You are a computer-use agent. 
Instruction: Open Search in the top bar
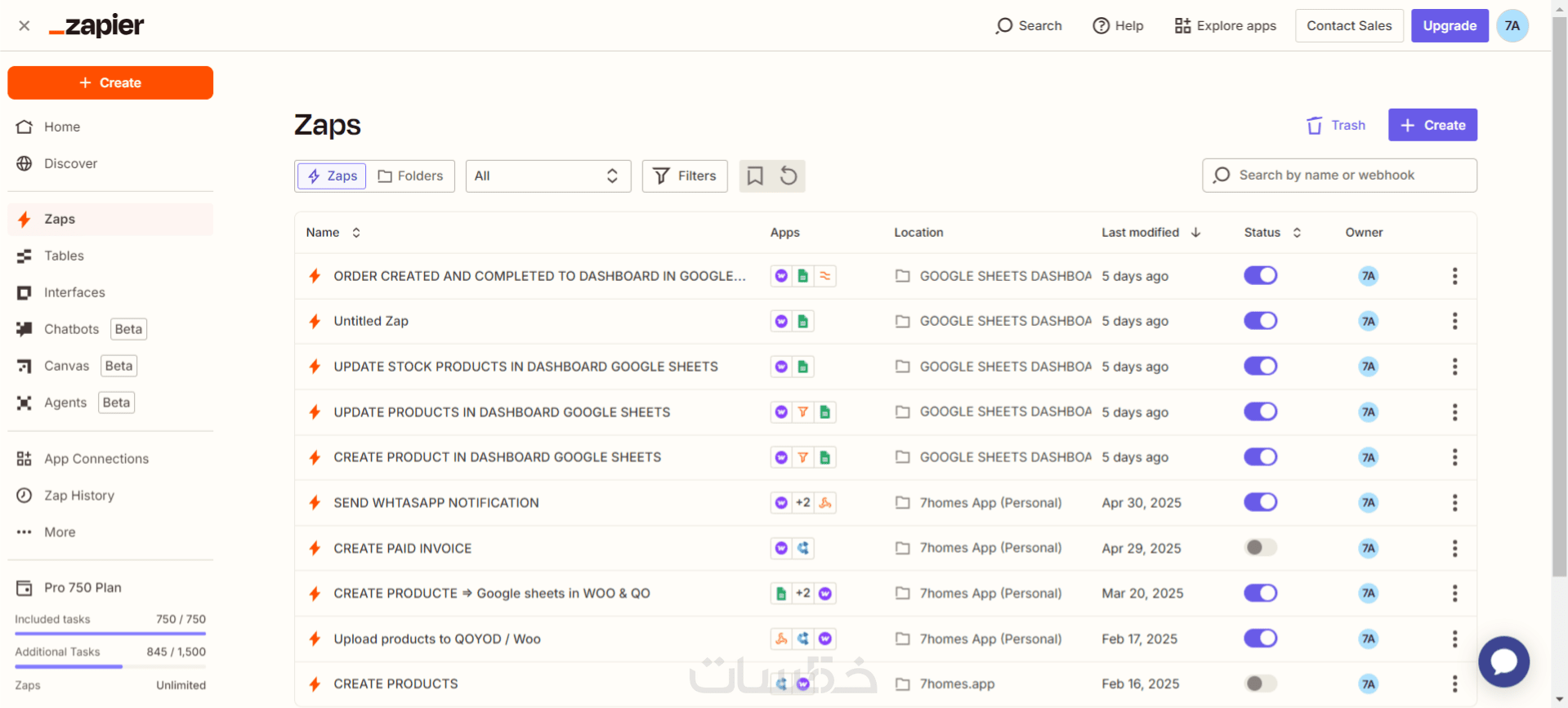point(1029,26)
